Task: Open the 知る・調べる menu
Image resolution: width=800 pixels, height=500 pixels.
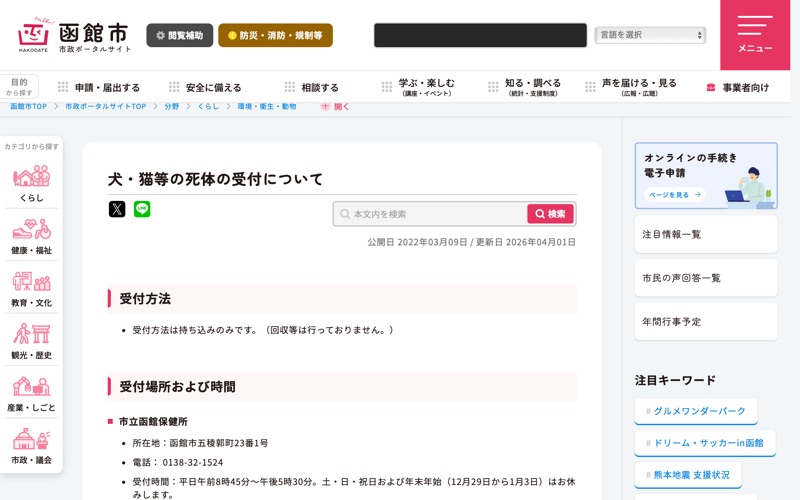Action: pos(524,87)
